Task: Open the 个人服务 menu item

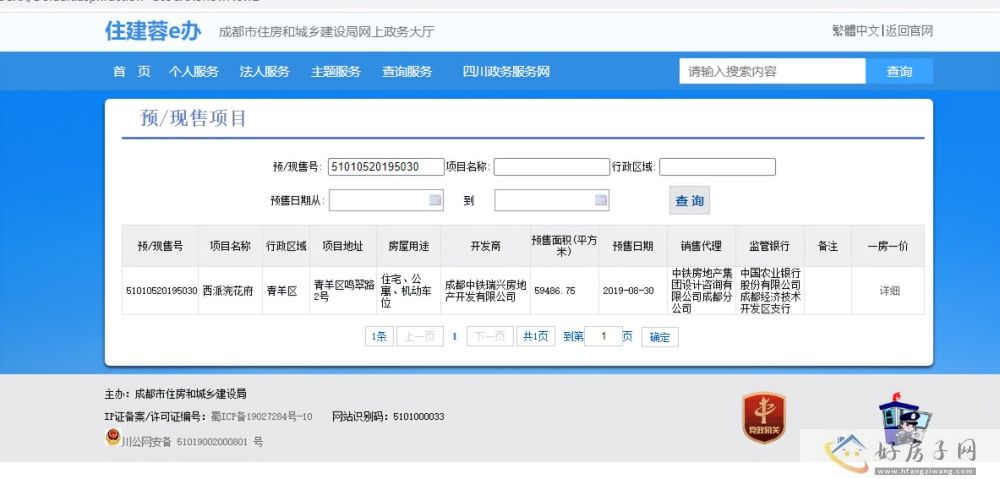Action: 194,71
